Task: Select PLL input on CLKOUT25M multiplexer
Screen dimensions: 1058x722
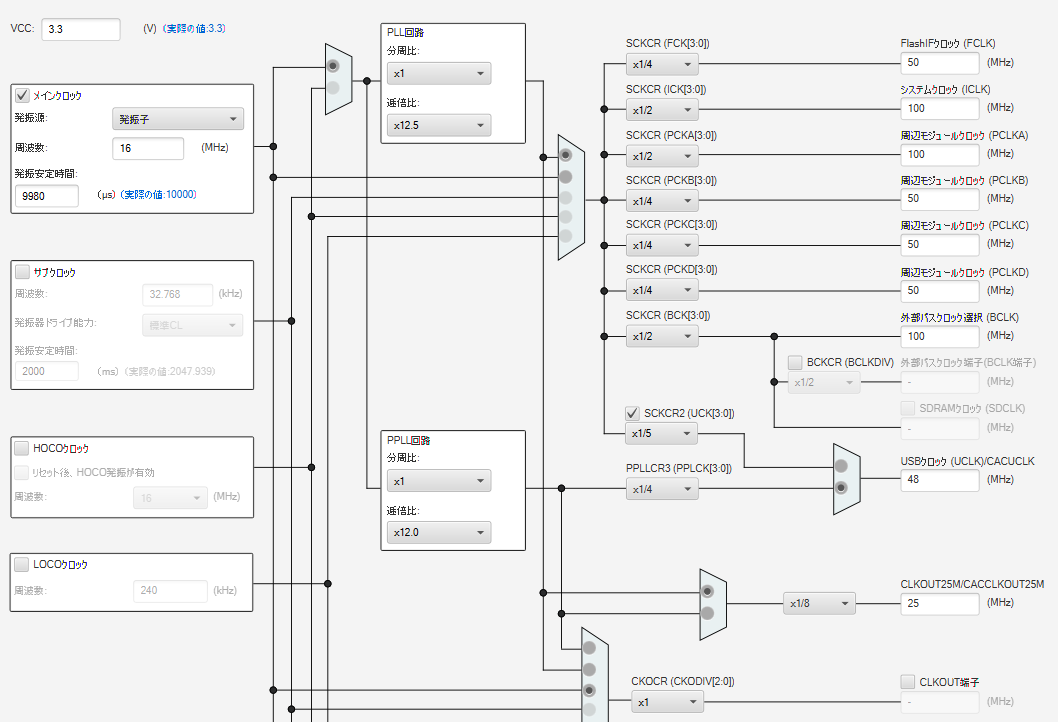Action: [x=707, y=592]
